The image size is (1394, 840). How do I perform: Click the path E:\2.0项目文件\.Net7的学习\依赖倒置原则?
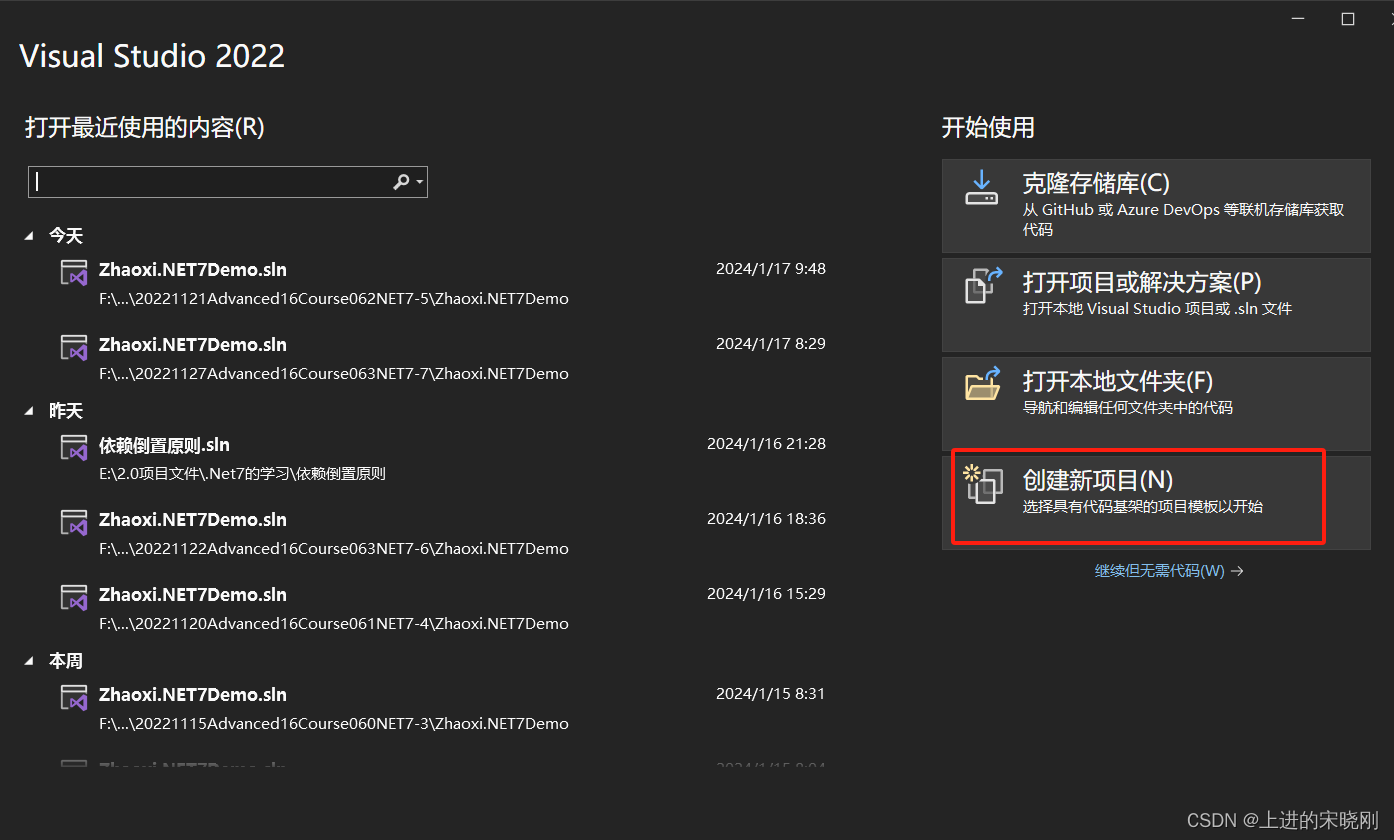pos(242,474)
